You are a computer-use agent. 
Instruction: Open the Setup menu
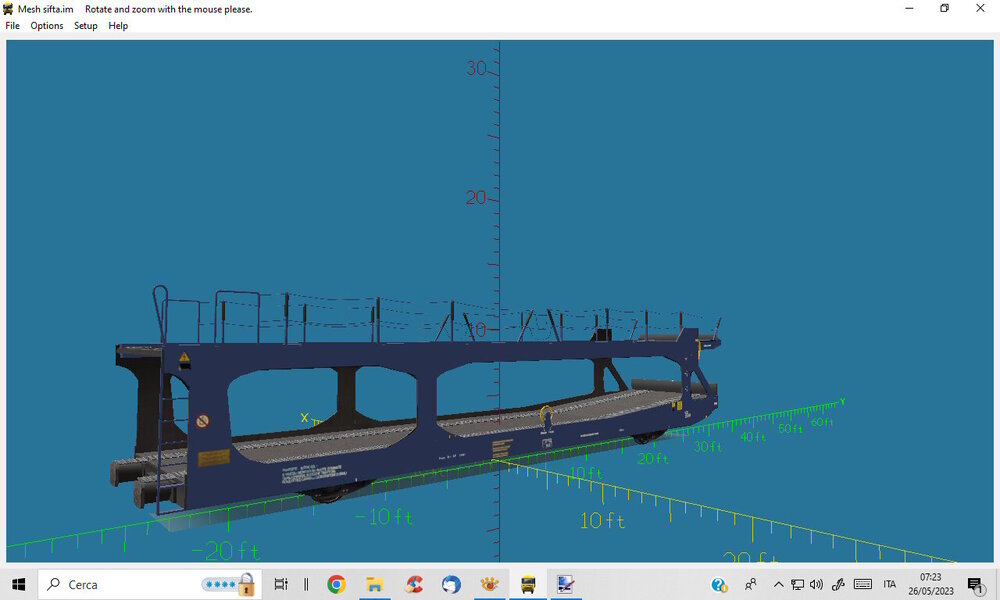[85, 26]
